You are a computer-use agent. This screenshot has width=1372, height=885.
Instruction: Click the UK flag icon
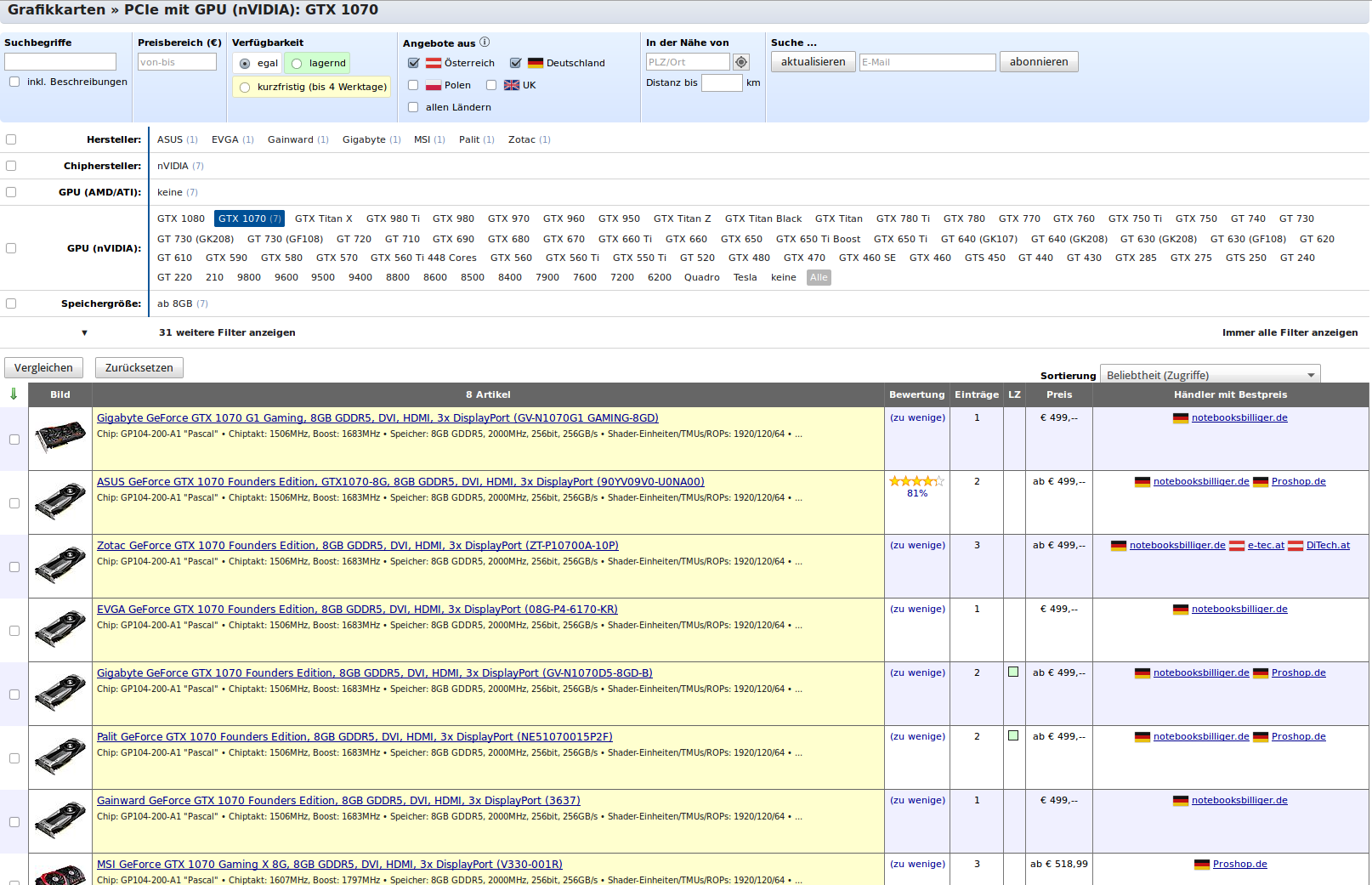click(x=512, y=85)
